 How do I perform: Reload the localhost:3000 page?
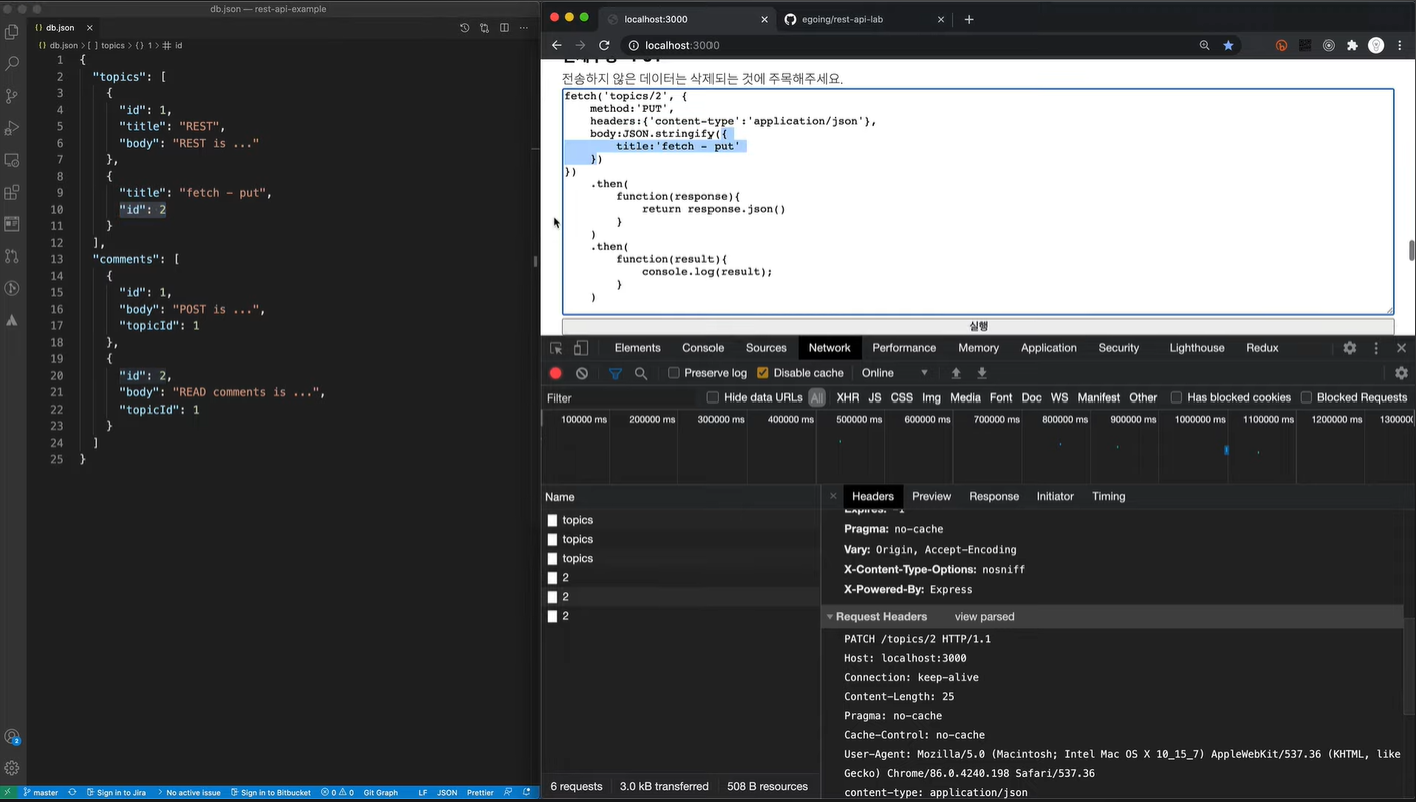tap(604, 45)
